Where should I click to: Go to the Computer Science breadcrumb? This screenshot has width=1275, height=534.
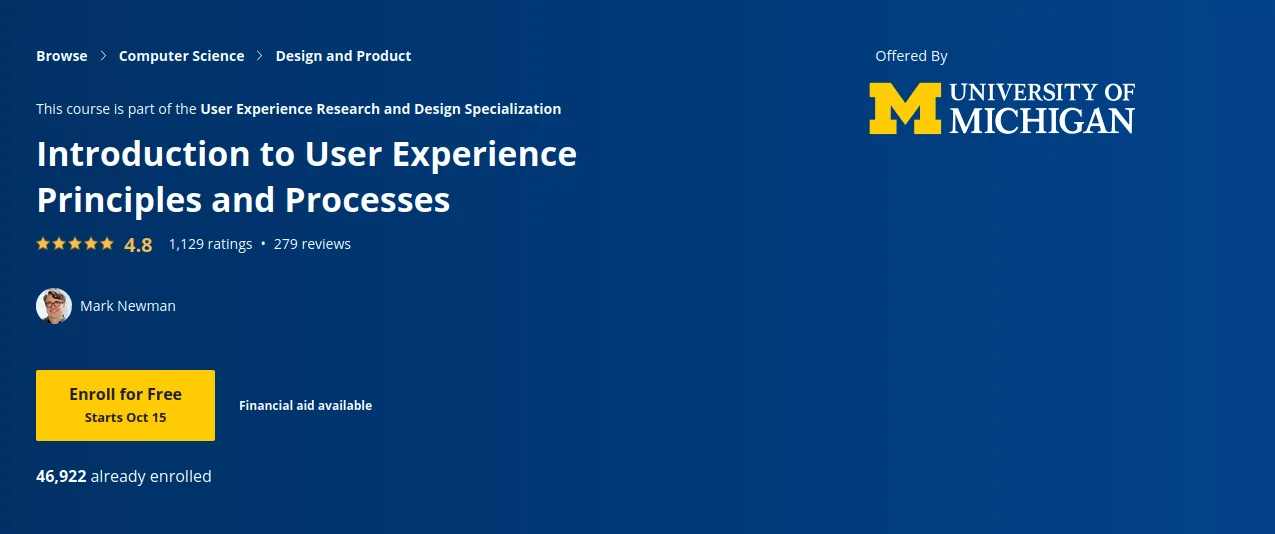[181, 56]
